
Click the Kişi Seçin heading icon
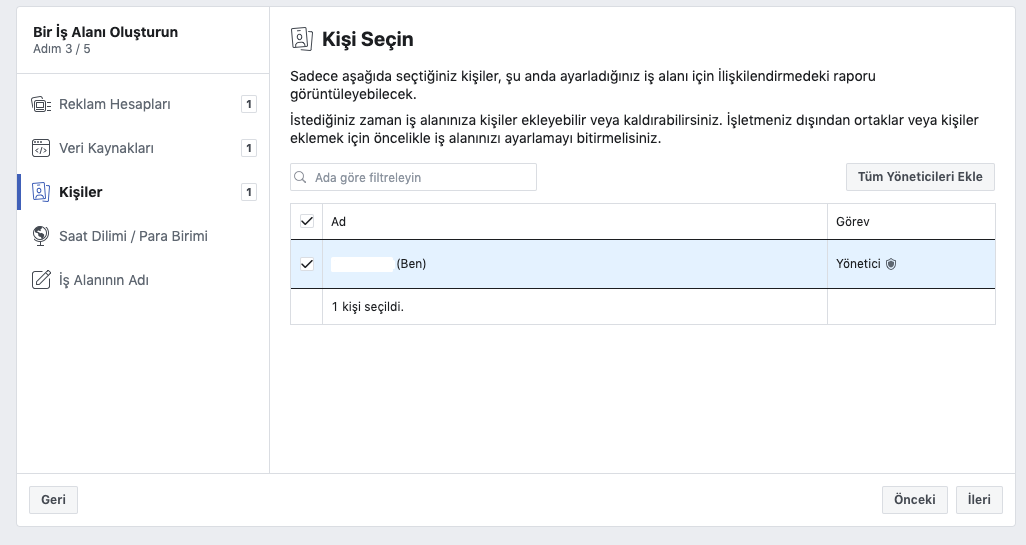(x=302, y=39)
